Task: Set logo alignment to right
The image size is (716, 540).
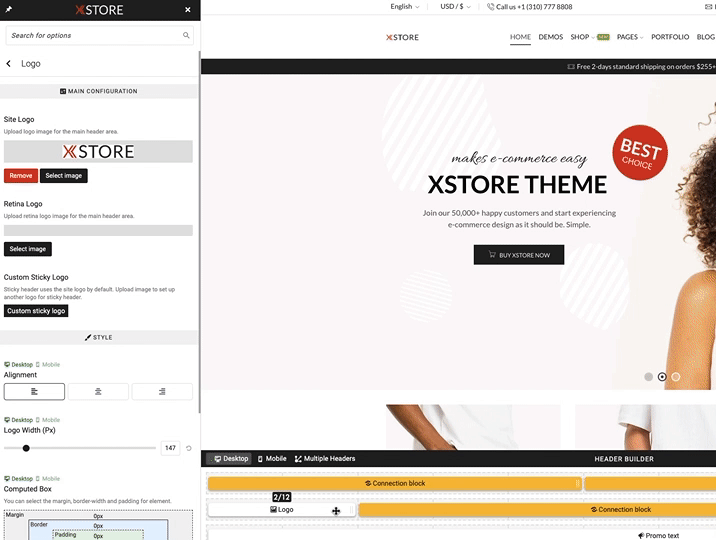Action: (x=162, y=392)
